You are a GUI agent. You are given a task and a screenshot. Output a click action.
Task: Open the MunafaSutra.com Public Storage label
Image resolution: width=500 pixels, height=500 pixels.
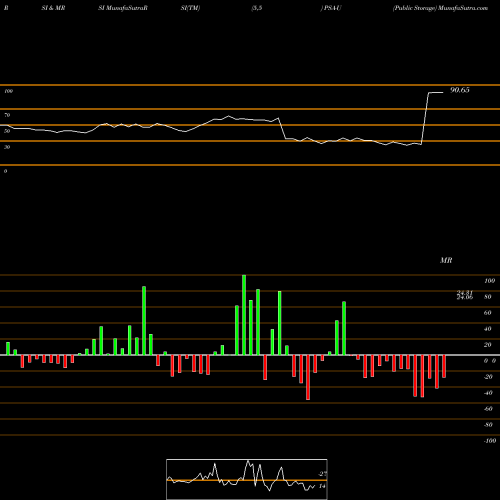[x=440, y=8]
